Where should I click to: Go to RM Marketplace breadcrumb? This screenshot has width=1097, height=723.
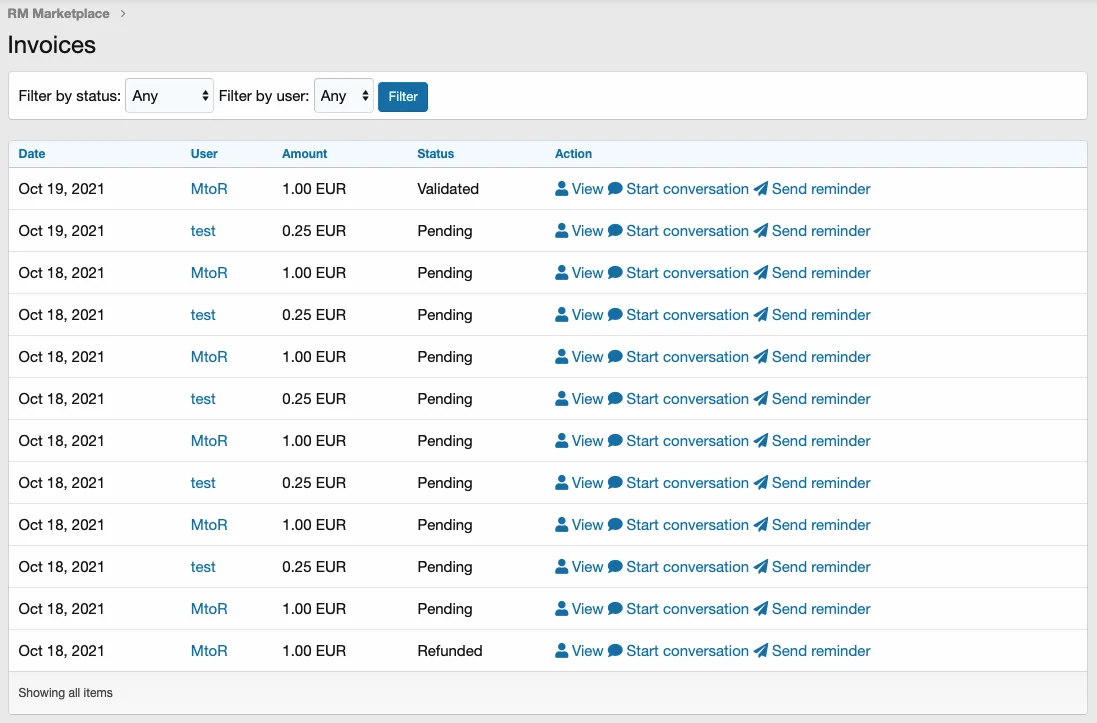(59, 14)
